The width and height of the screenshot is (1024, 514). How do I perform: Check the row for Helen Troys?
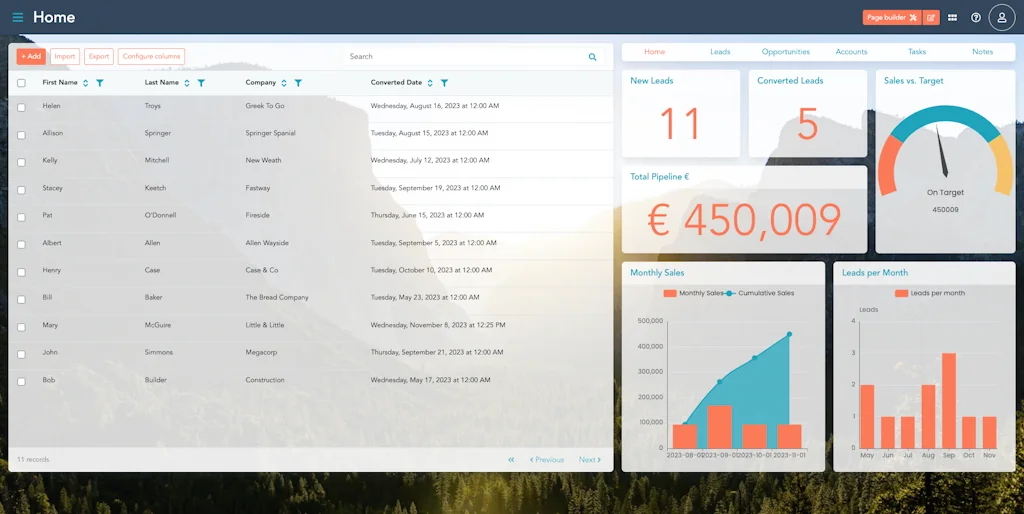(x=22, y=107)
